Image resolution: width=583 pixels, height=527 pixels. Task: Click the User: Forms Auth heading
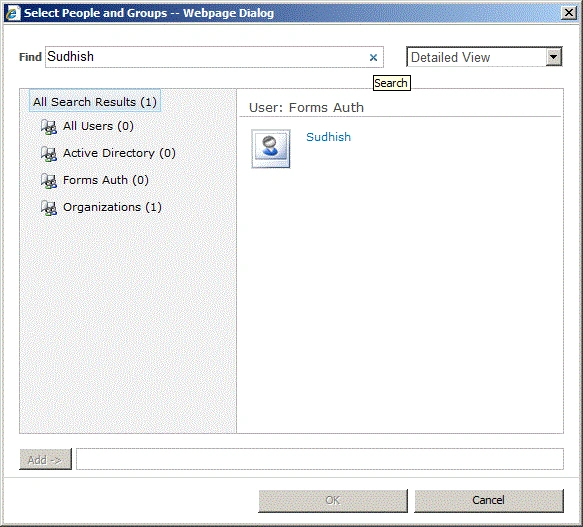tap(306, 107)
